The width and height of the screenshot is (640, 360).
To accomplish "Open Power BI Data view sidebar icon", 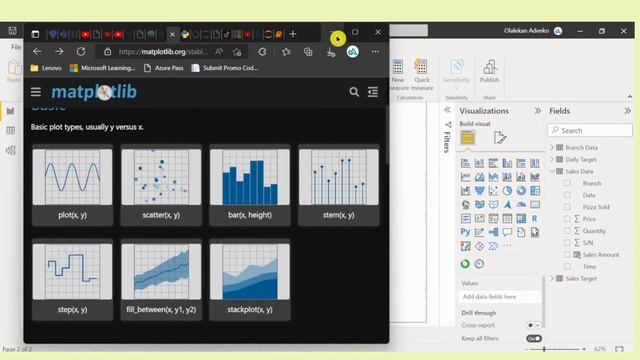I will [x=11, y=131].
